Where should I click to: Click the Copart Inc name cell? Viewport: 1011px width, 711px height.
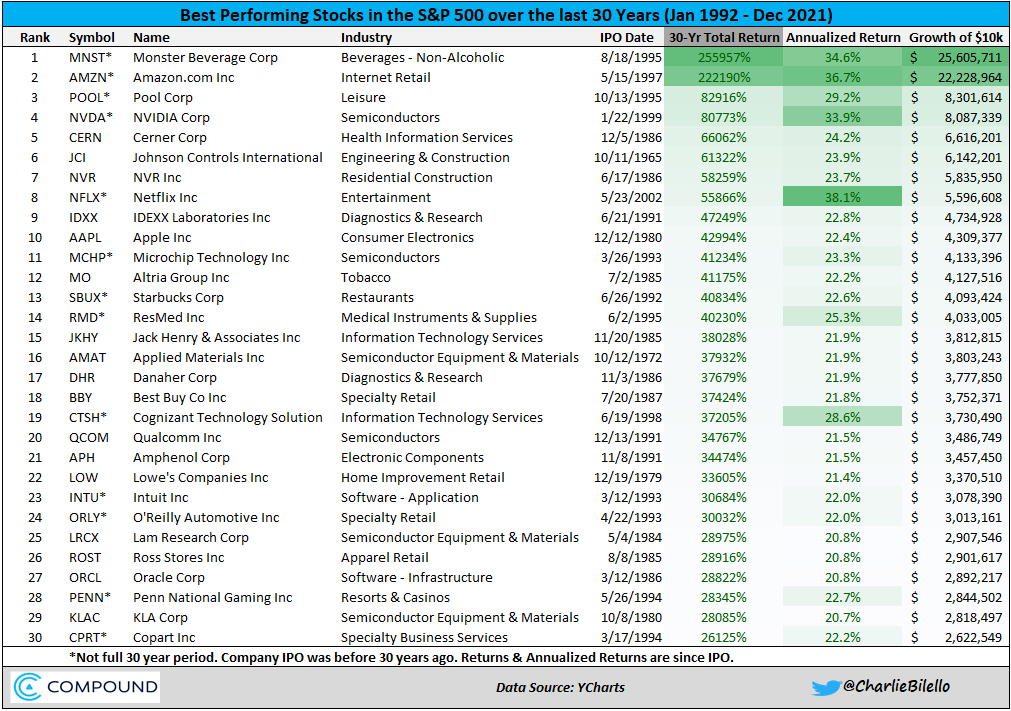[x=164, y=637]
